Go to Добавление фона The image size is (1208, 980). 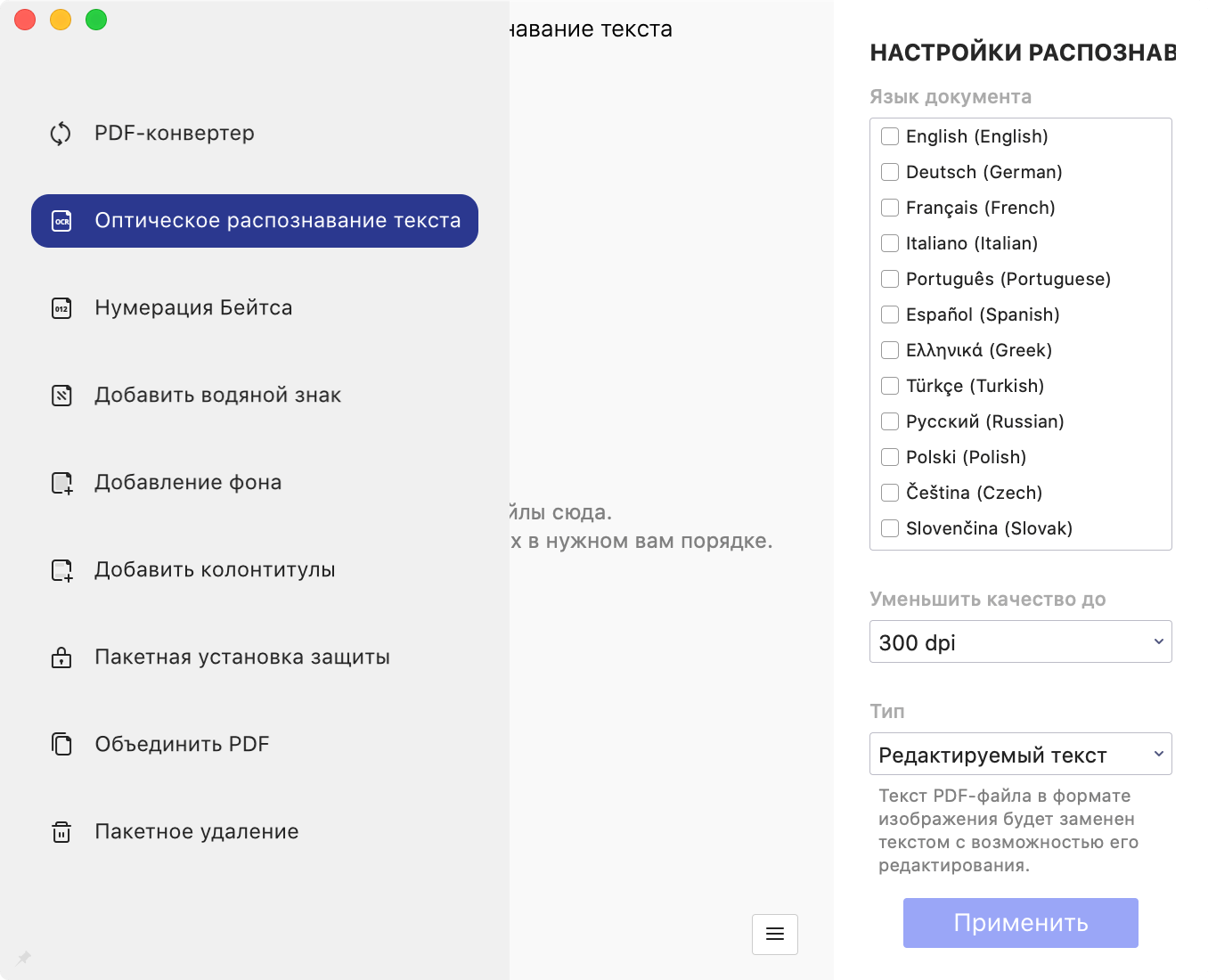click(x=255, y=483)
